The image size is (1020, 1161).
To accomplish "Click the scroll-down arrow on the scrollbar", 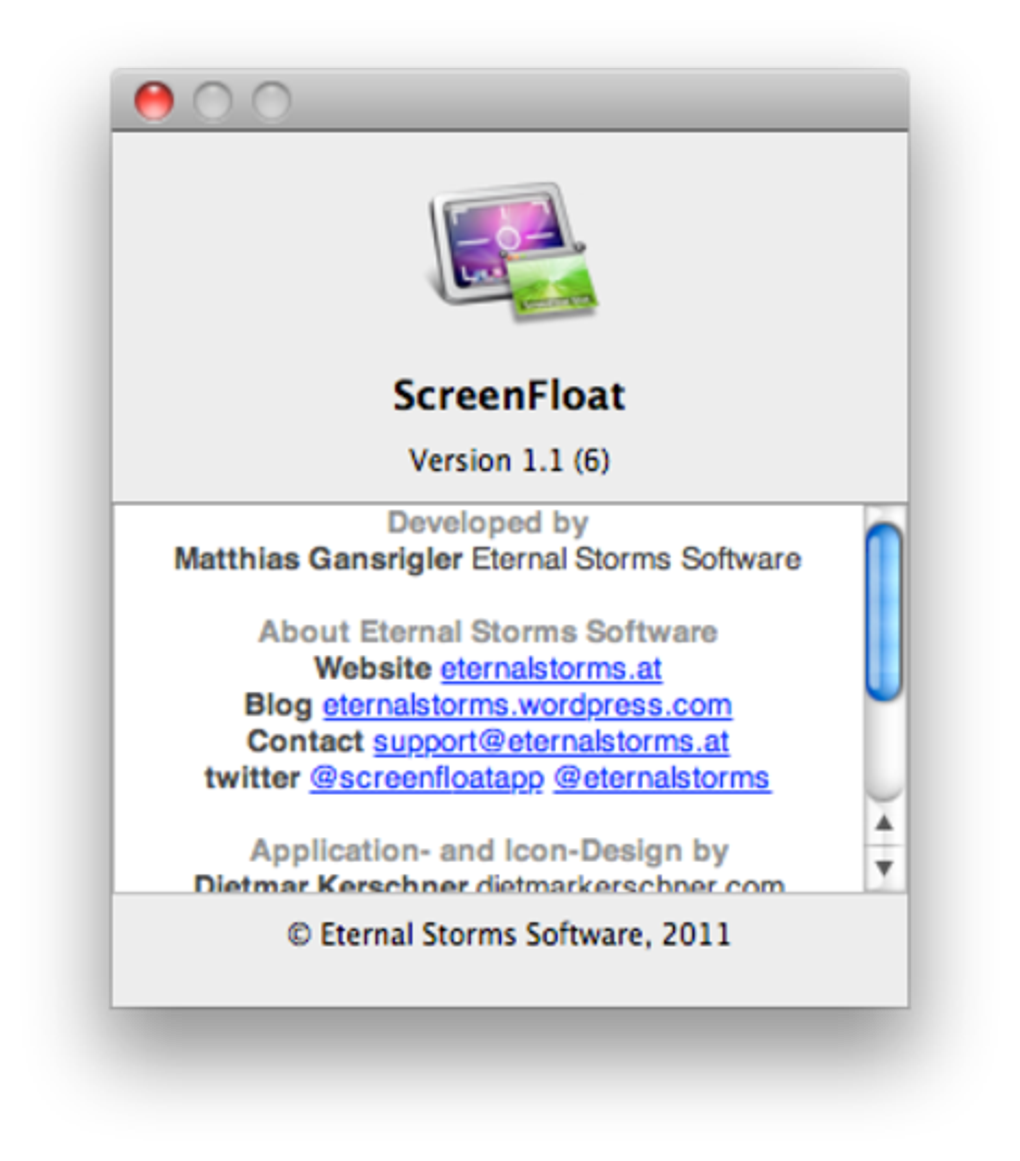I will [884, 868].
